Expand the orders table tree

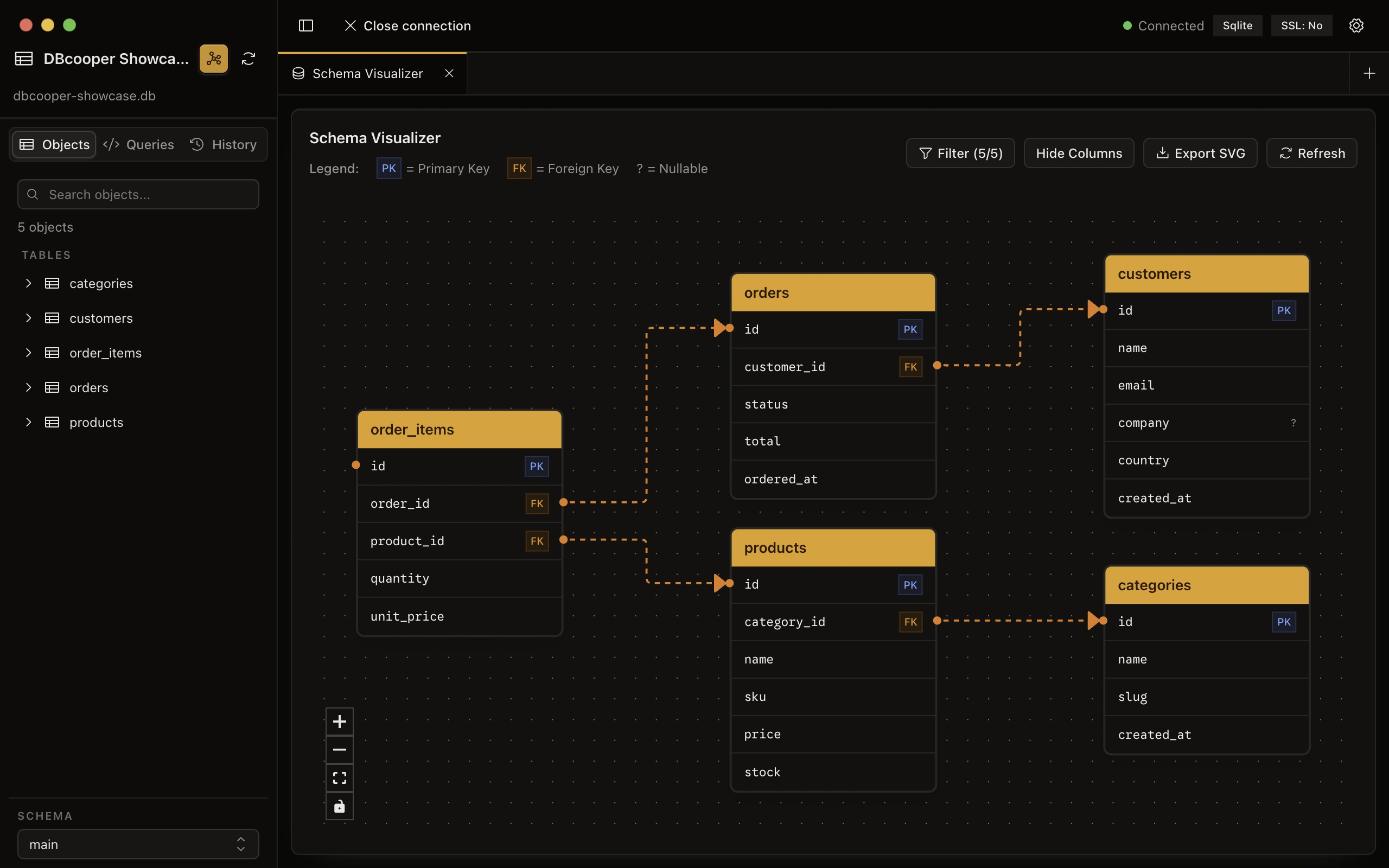click(28, 387)
